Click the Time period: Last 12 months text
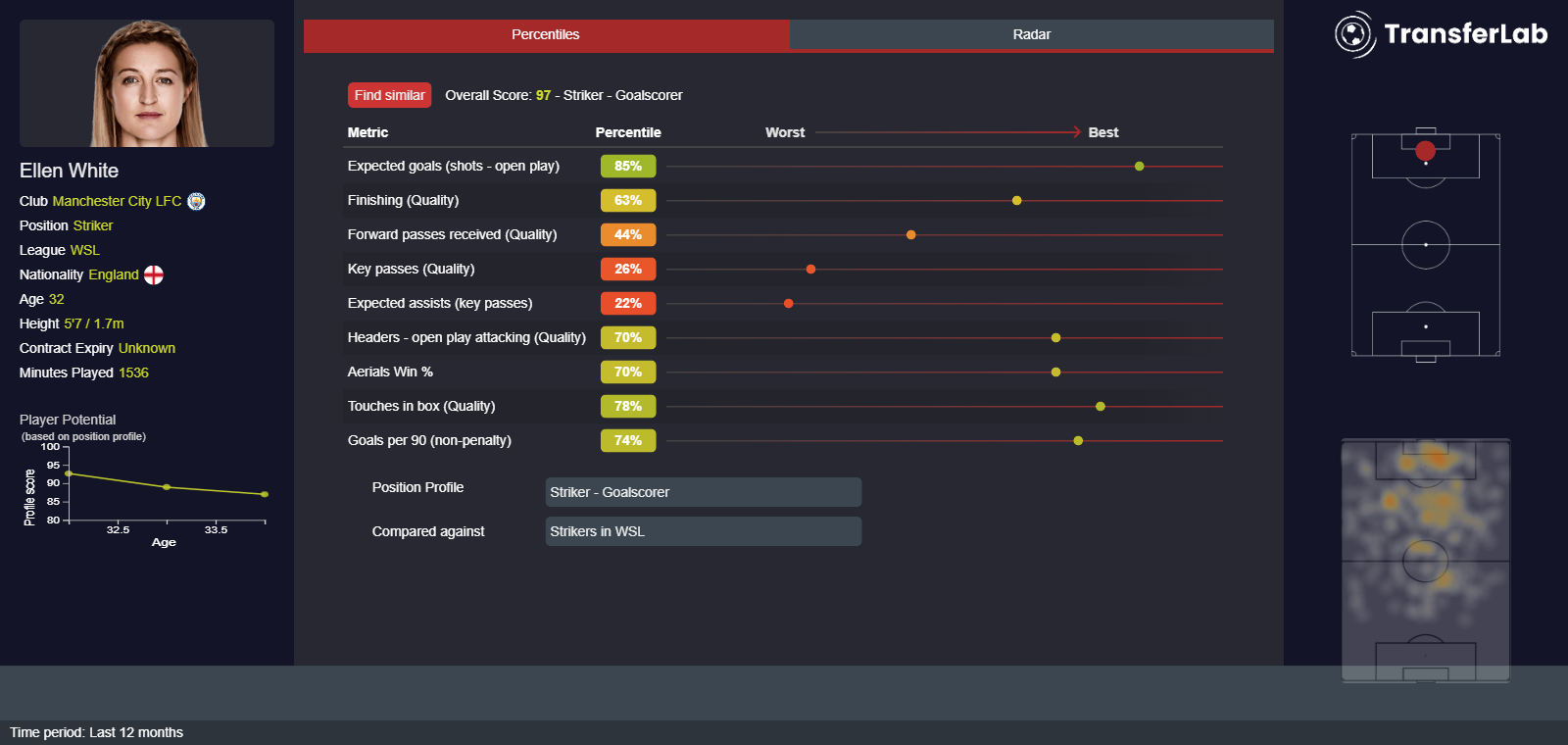This screenshot has height=745, width=1568. tap(96, 732)
